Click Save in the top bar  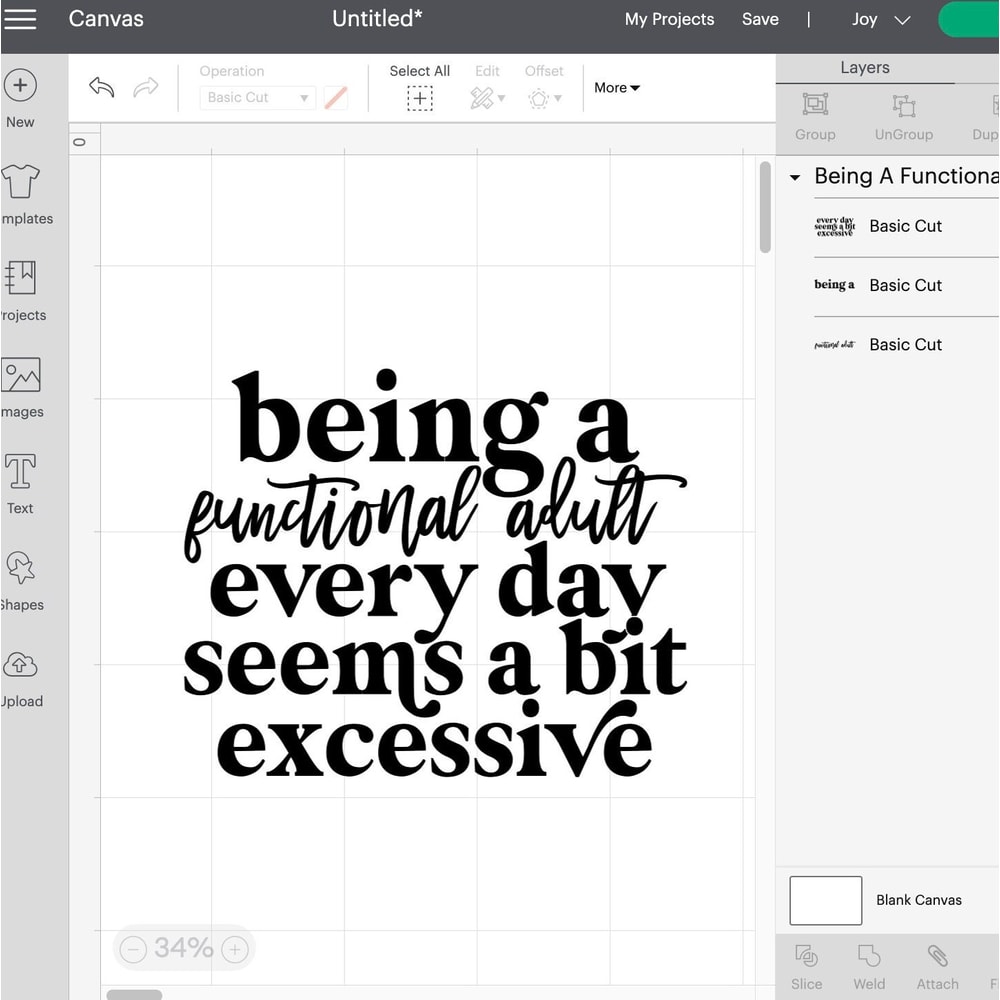point(760,19)
